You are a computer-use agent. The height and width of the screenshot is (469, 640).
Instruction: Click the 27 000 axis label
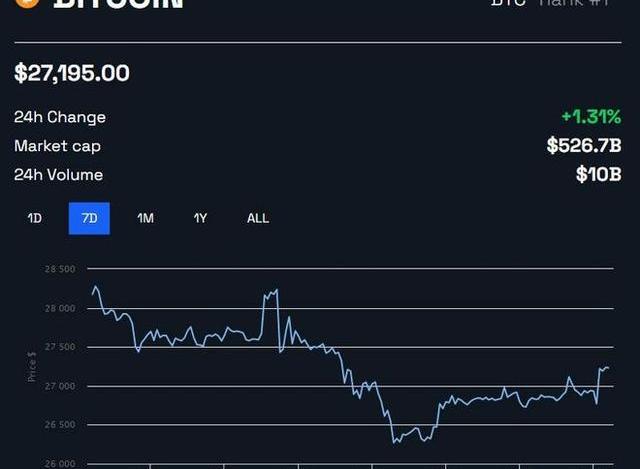(x=60, y=386)
